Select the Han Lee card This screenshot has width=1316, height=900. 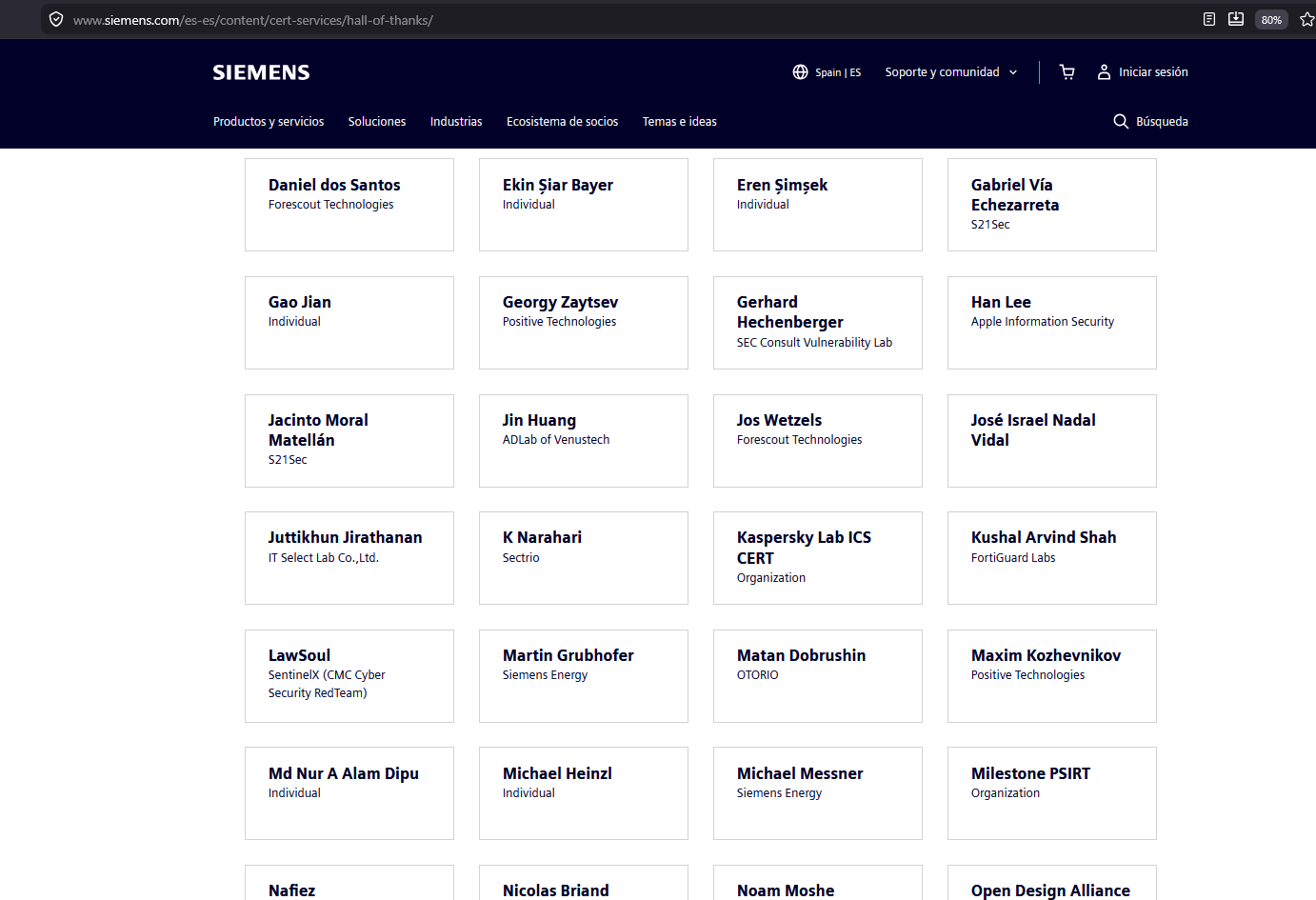[x=1052, y=323]
